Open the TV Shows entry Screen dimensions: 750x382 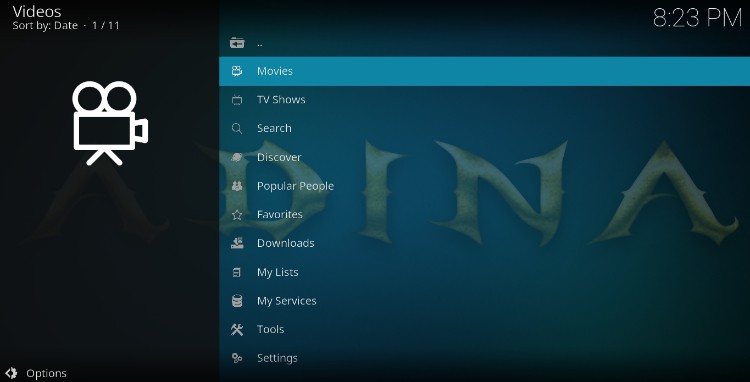click(x=485, y=100)
